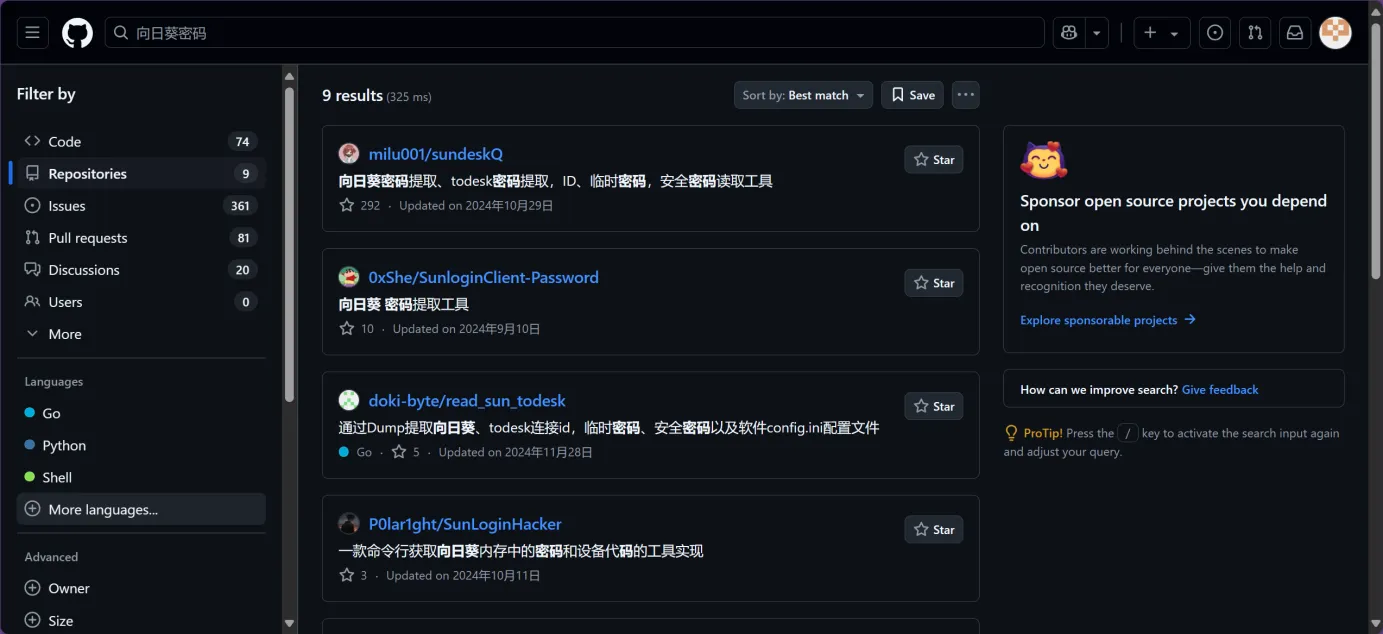
Task: Open Sort by: Best match dropdown
Action: click(803, 95)
